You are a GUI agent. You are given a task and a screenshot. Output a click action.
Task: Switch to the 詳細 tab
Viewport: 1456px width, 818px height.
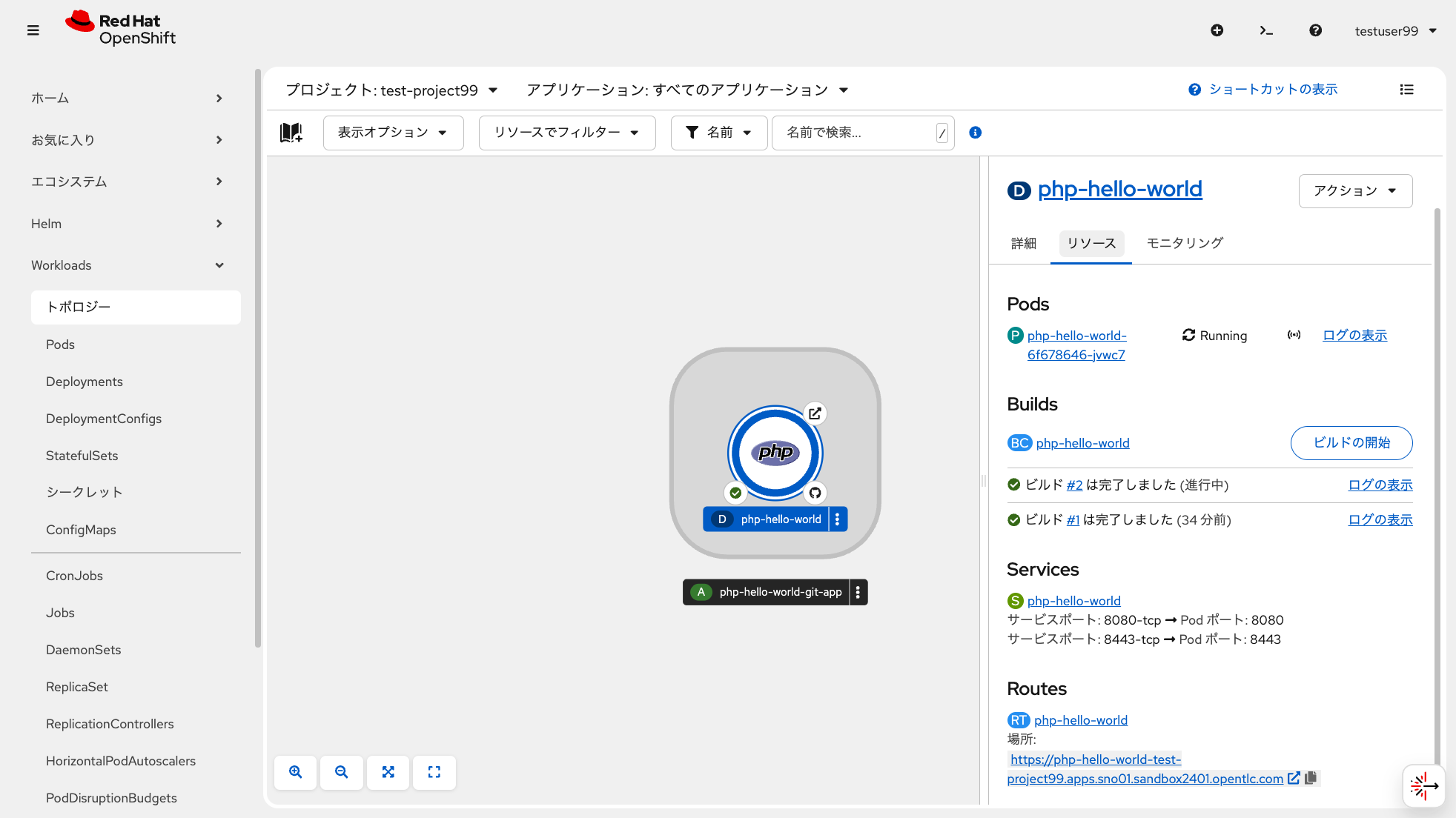click(1023, 243)
